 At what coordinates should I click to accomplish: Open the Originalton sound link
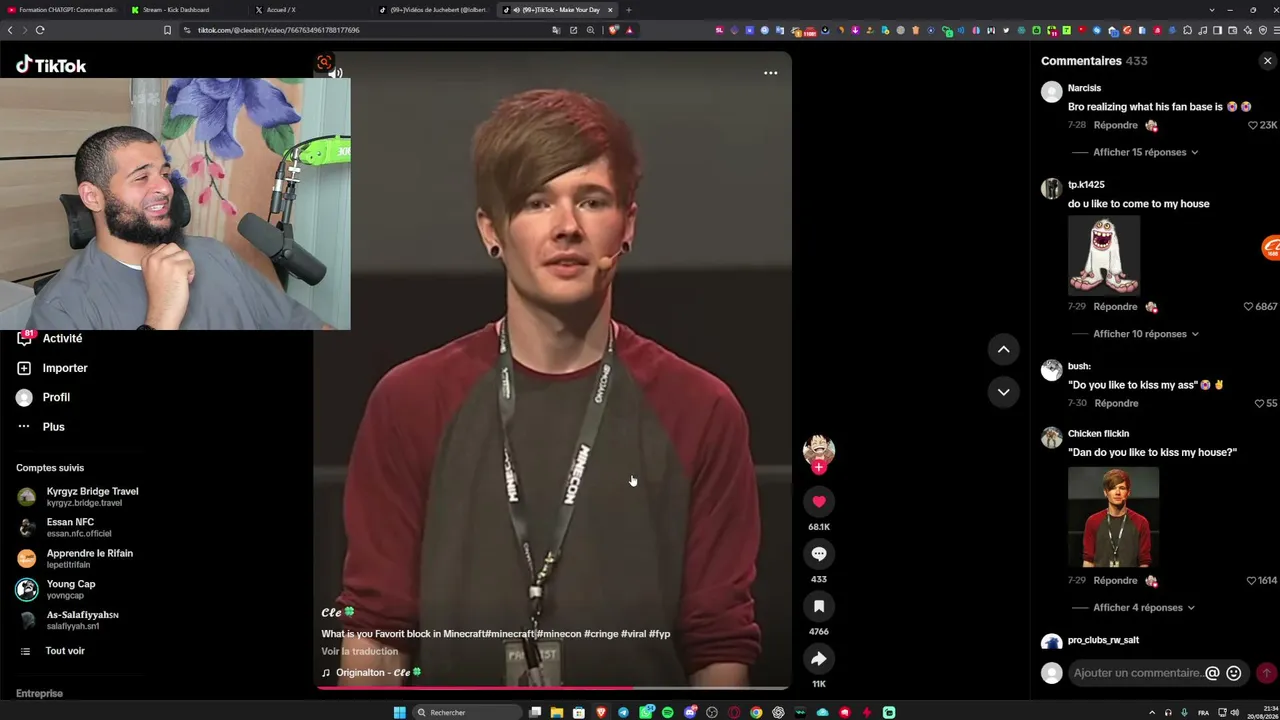coord(371,672)
